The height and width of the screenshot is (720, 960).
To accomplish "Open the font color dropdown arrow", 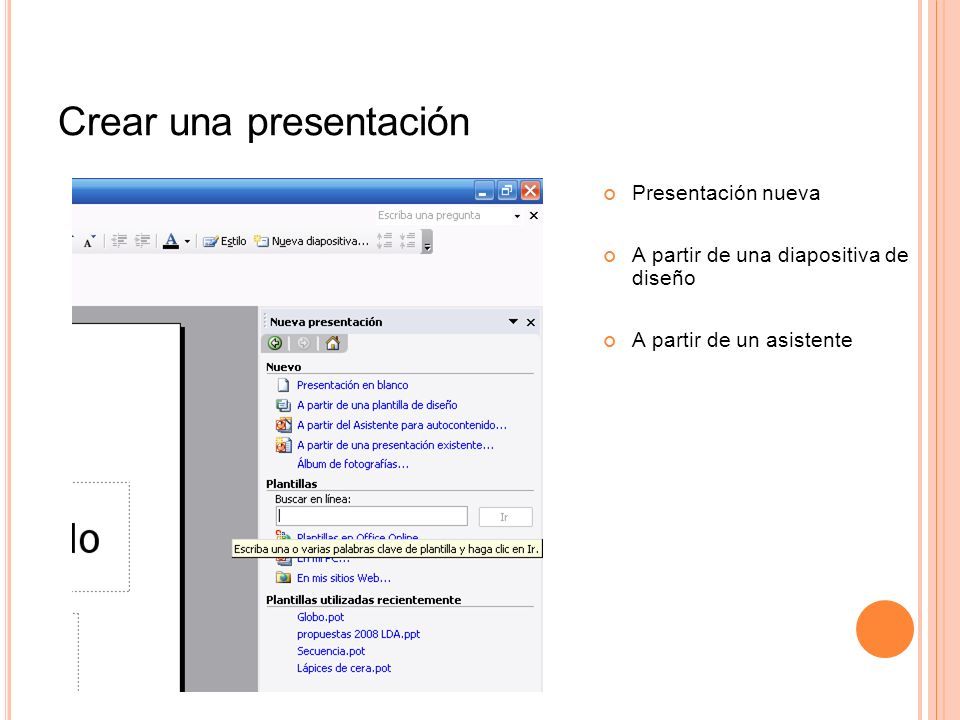I will tap(187, 241).
